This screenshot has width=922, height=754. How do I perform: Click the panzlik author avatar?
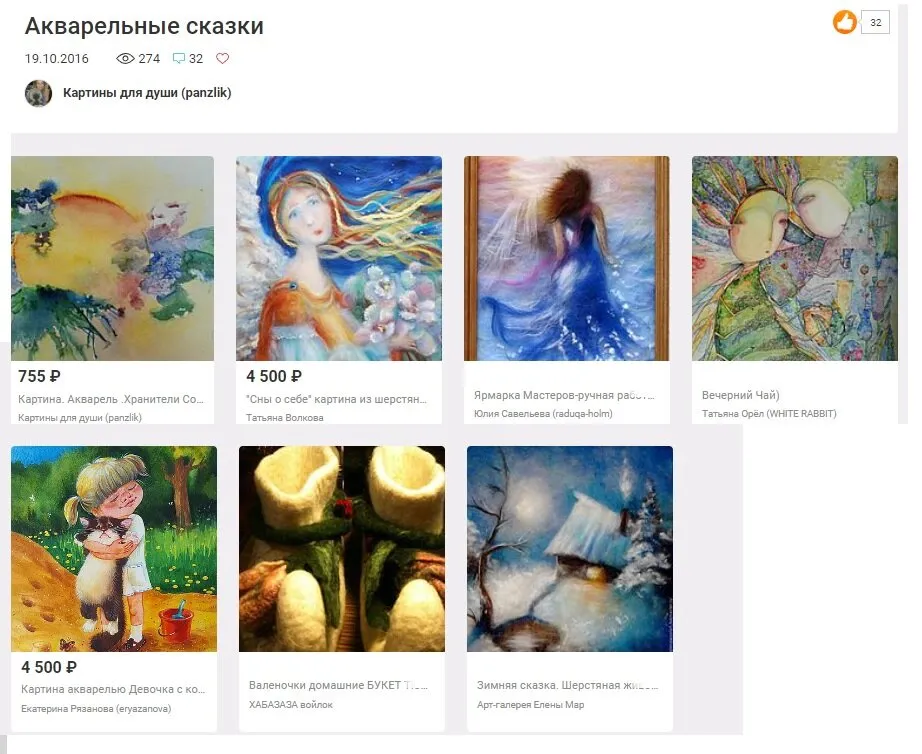(x=38, y=93)
